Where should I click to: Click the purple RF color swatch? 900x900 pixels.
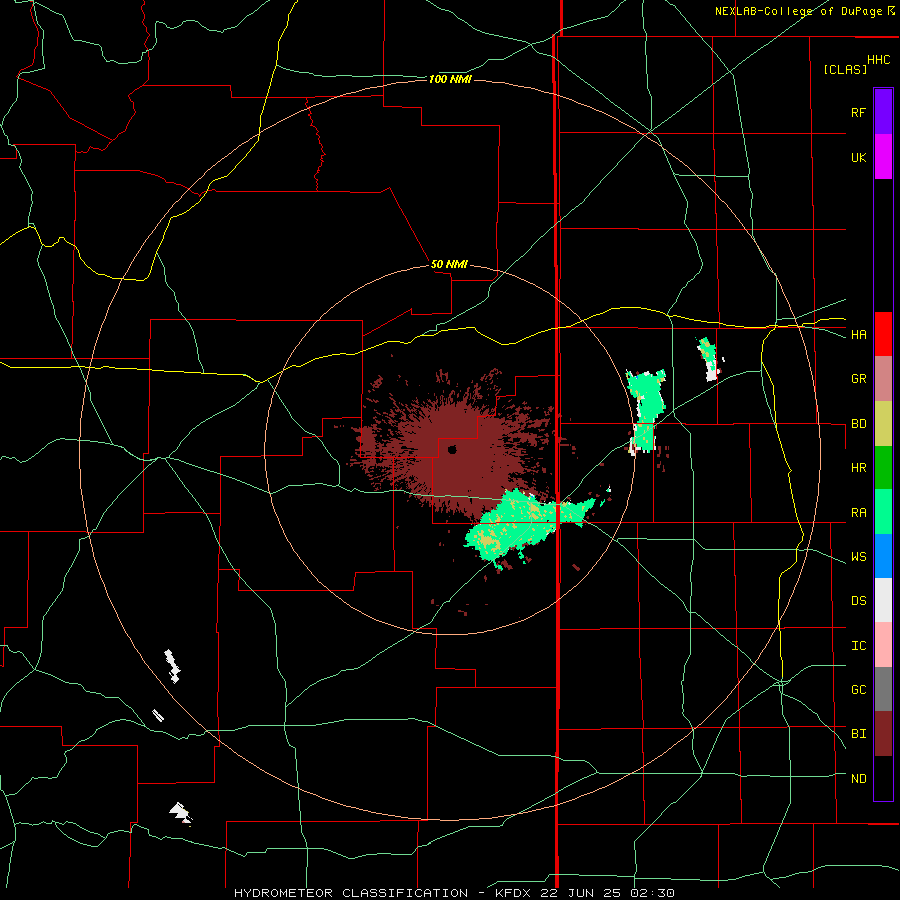pos(883,111)
